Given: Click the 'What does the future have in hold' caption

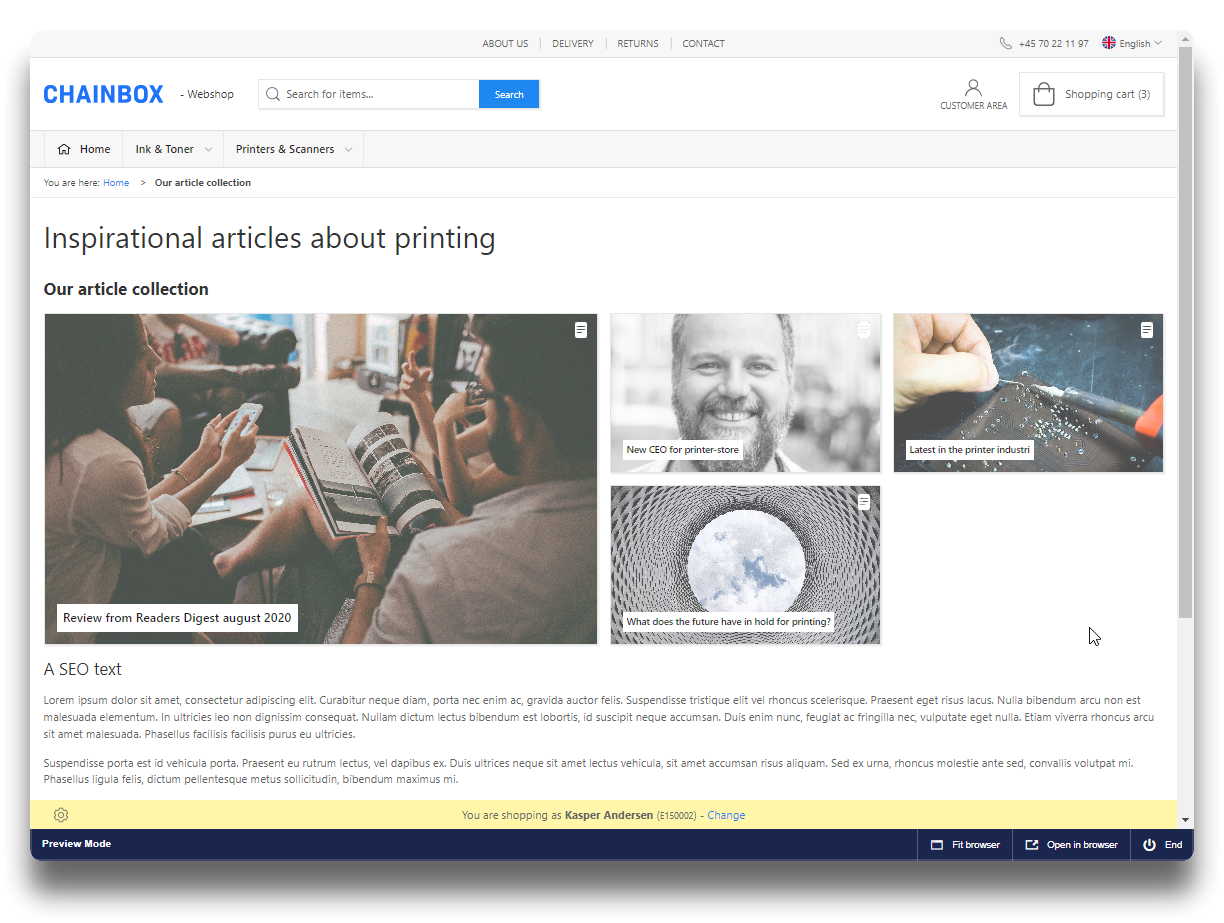Looking at the screenshot, I should click(728, 622).
